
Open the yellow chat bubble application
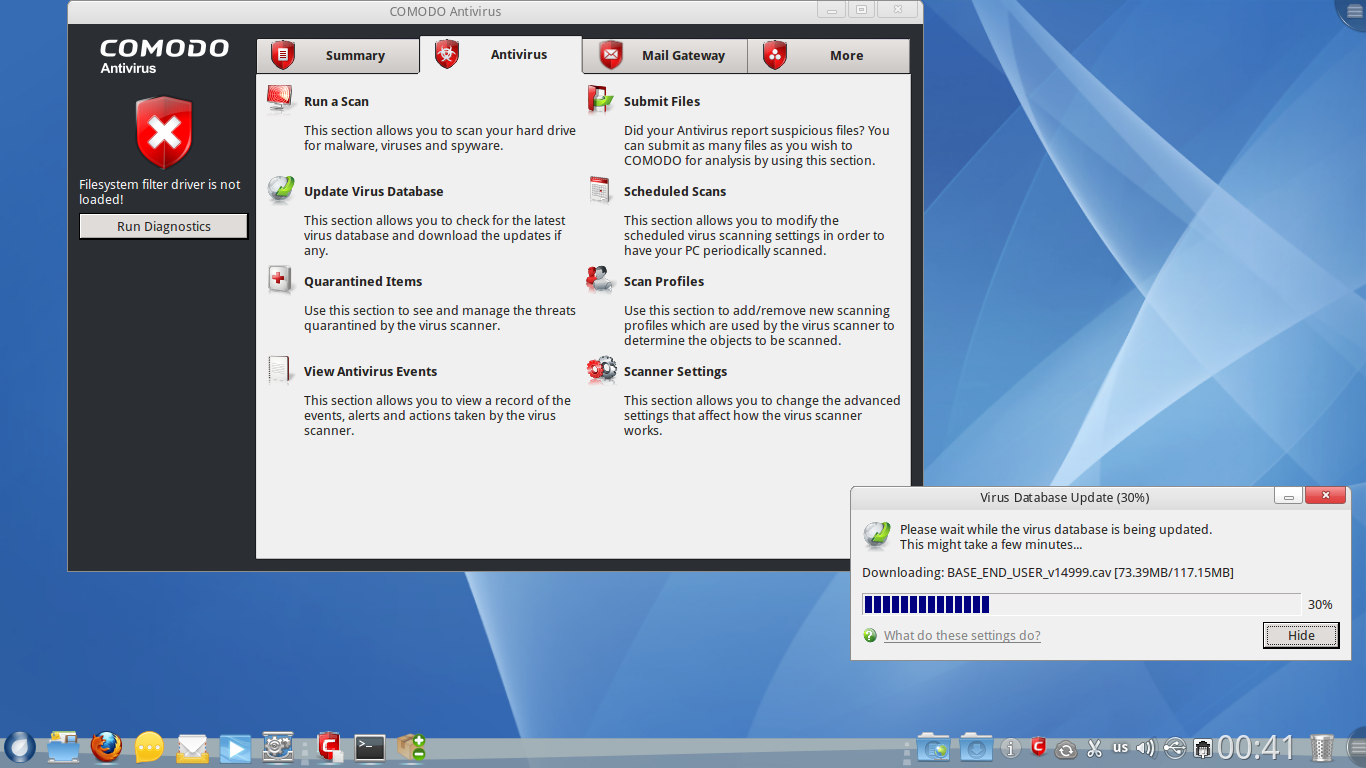click(149, 746)
